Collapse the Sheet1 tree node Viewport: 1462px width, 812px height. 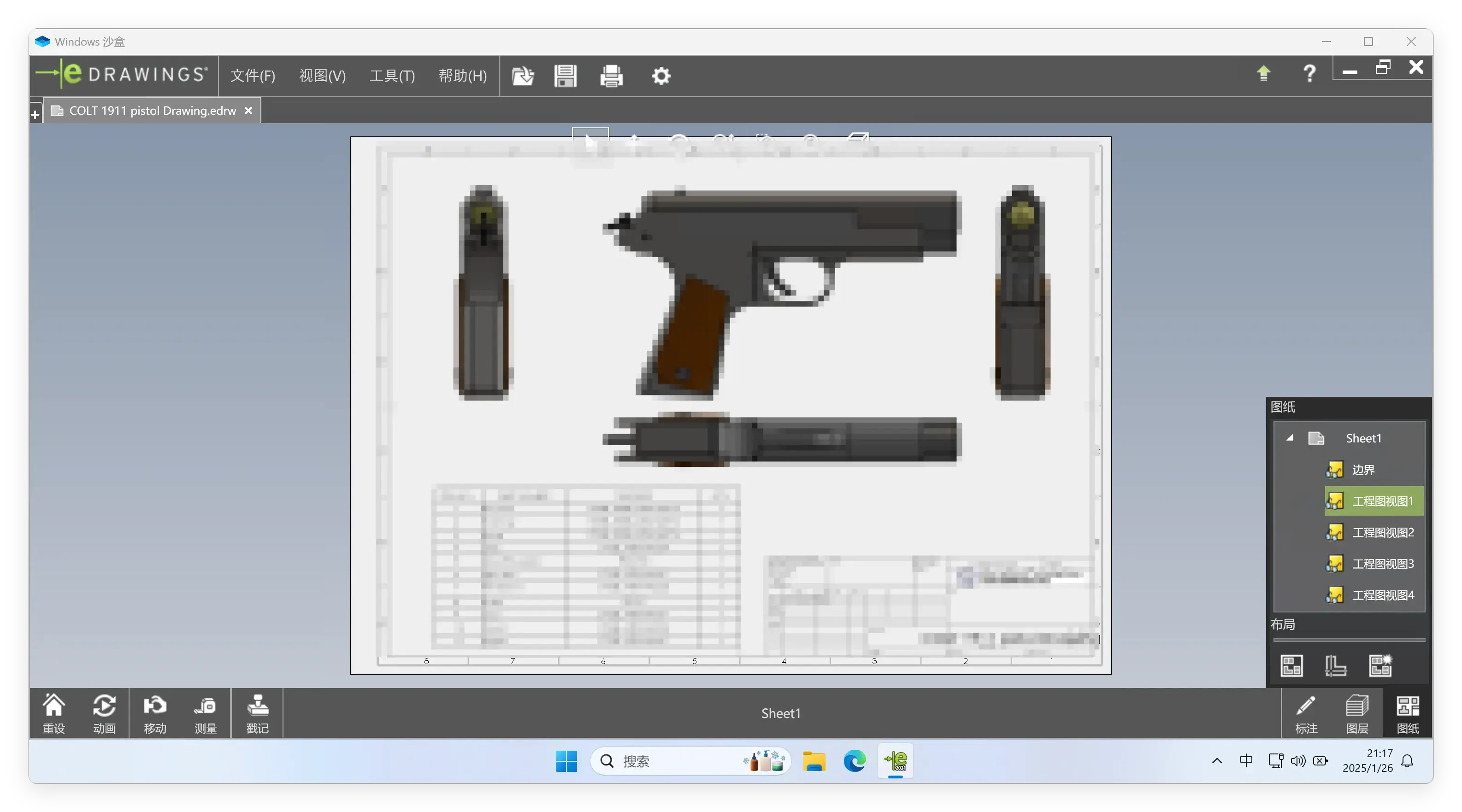point(1290,437)
